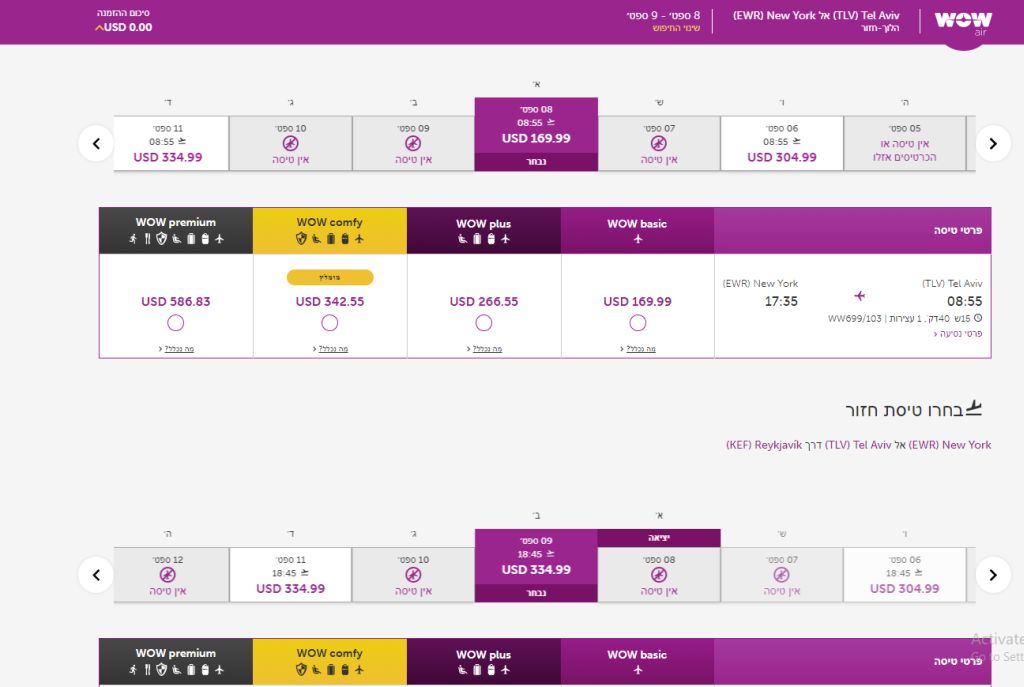Click the shield icon in outbound WOW comfy header
1024x687 pixels.
tap(301, 239)
